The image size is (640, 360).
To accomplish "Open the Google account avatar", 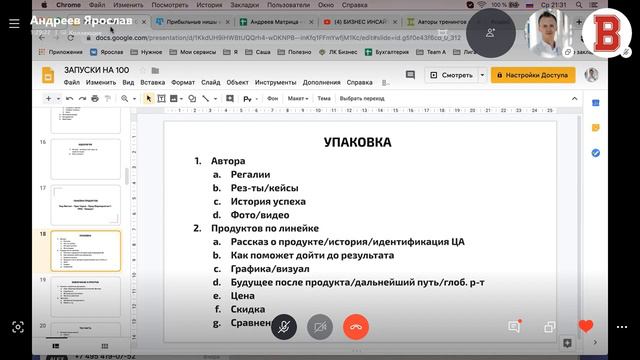I will click(x=591, y=75).
